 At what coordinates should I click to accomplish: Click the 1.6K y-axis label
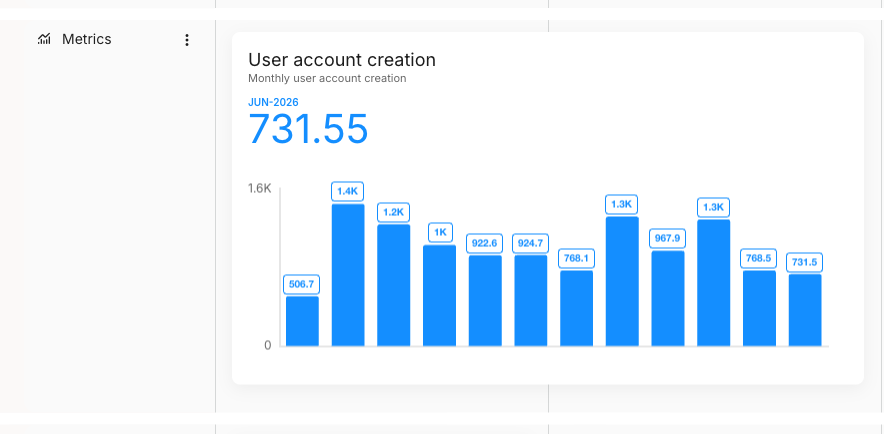259,188
